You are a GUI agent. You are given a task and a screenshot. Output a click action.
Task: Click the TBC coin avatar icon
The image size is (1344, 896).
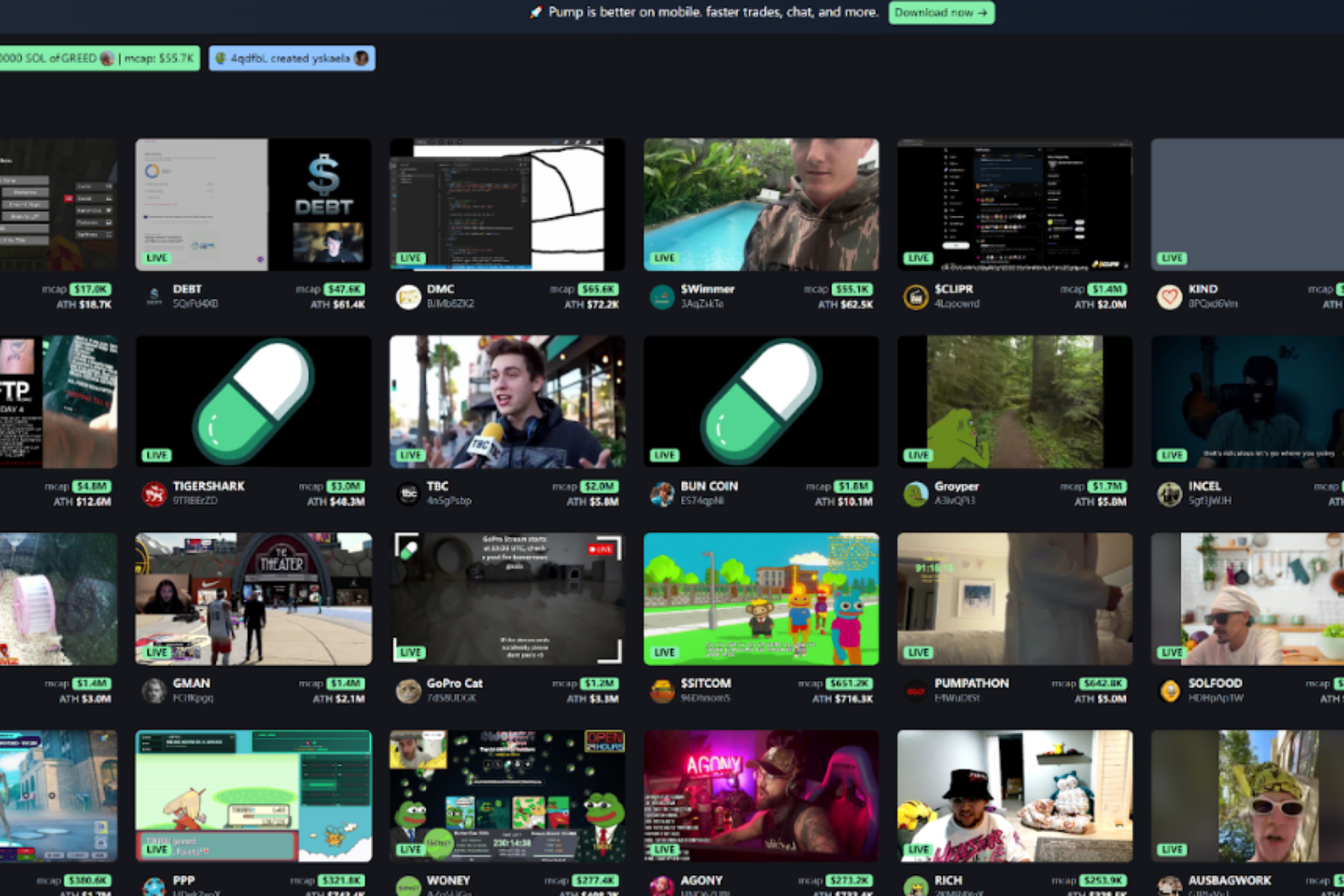coord(408,494)
